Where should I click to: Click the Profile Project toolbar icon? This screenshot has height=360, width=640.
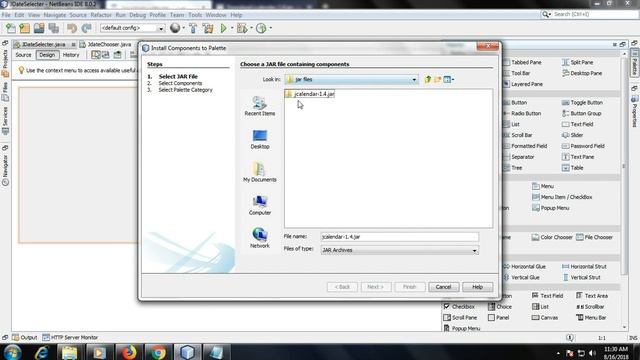pyautogui.click(x=261, y=28)
